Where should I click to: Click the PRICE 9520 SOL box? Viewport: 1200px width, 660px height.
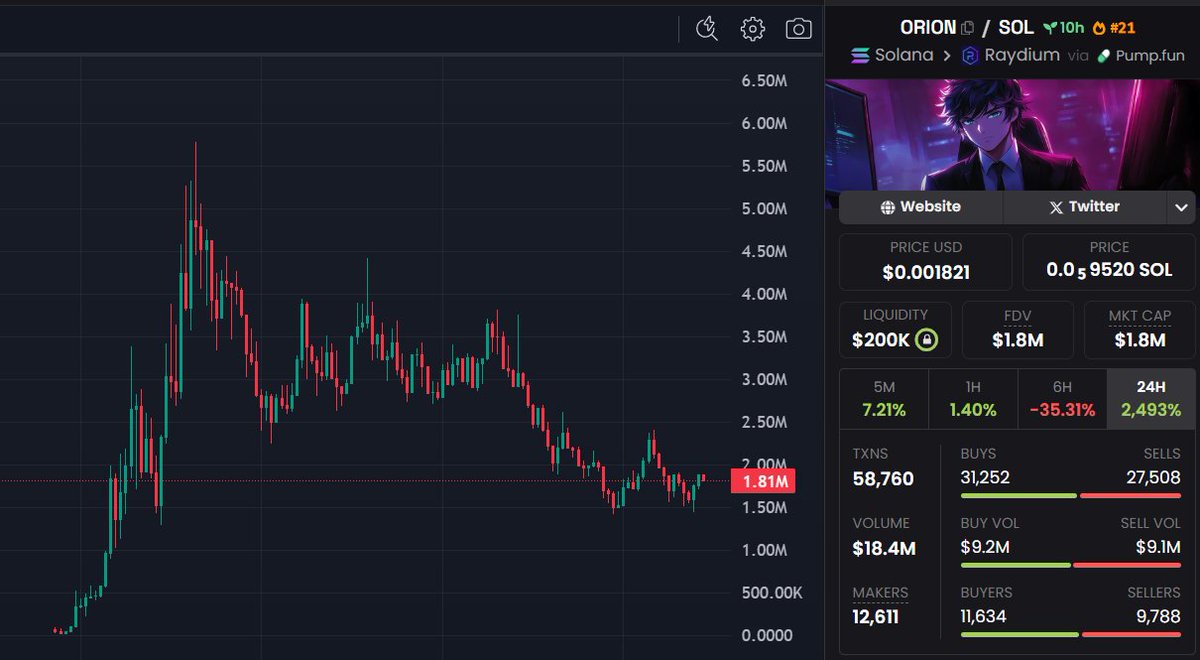(x=1109, y=261)
